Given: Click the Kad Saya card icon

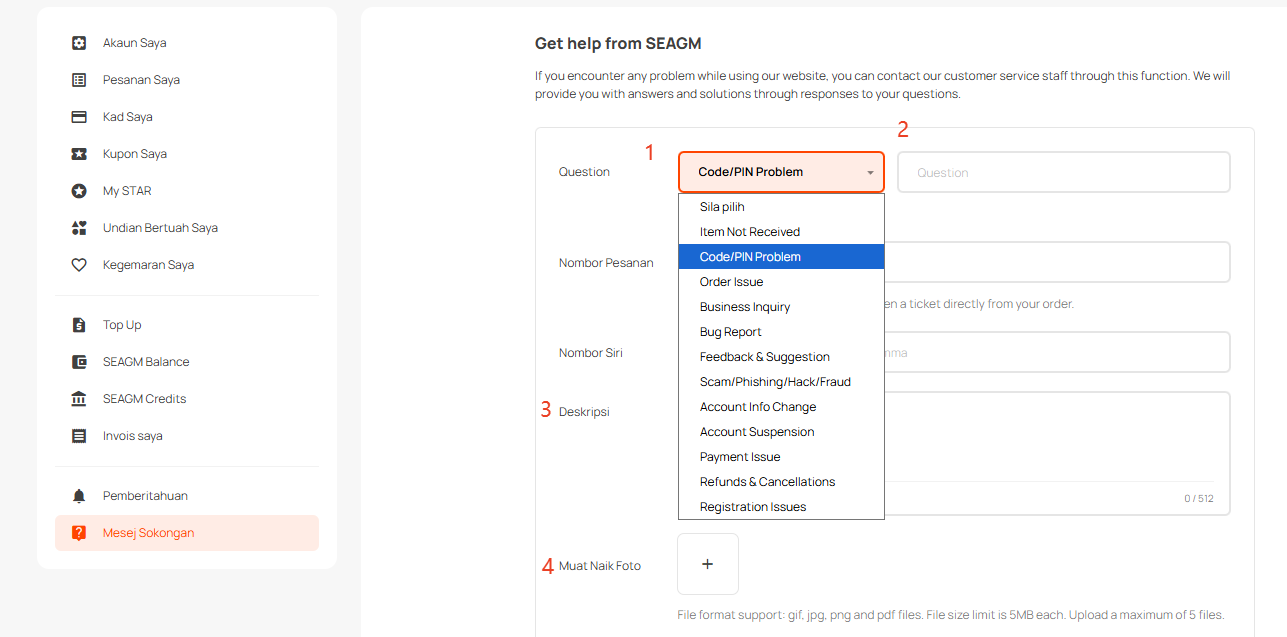Looking at the screenshot, I should [79, 117].
